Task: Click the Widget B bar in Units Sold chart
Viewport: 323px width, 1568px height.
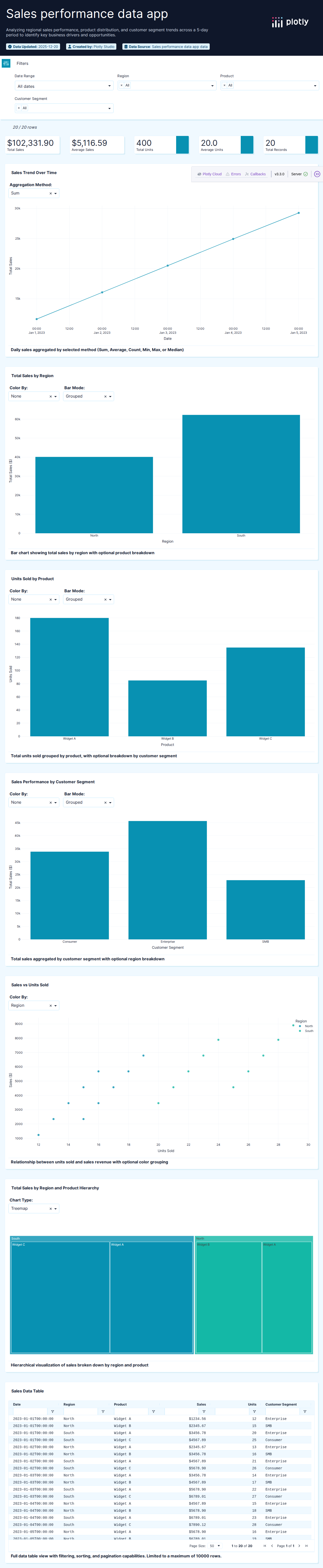Action: coord(168,709)
